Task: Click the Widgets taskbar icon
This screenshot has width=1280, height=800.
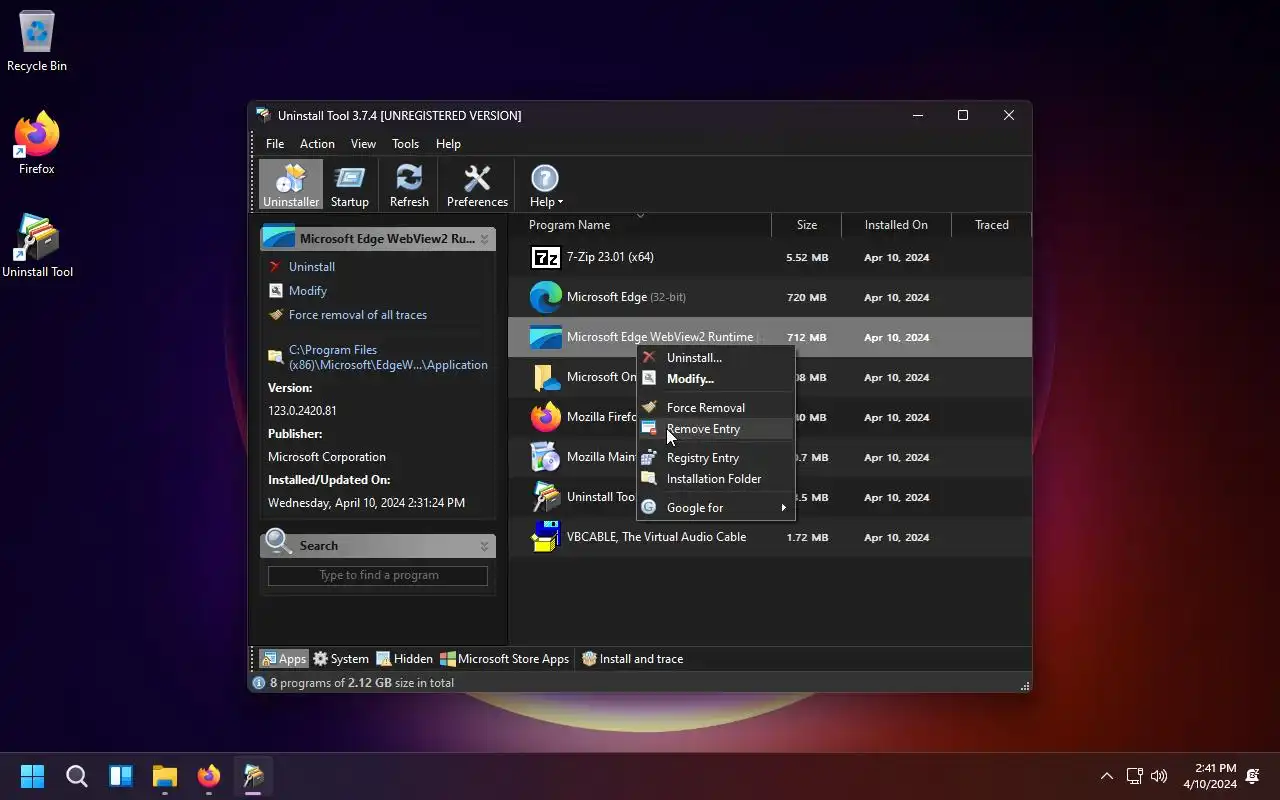Action: click(x=121, y=776)
